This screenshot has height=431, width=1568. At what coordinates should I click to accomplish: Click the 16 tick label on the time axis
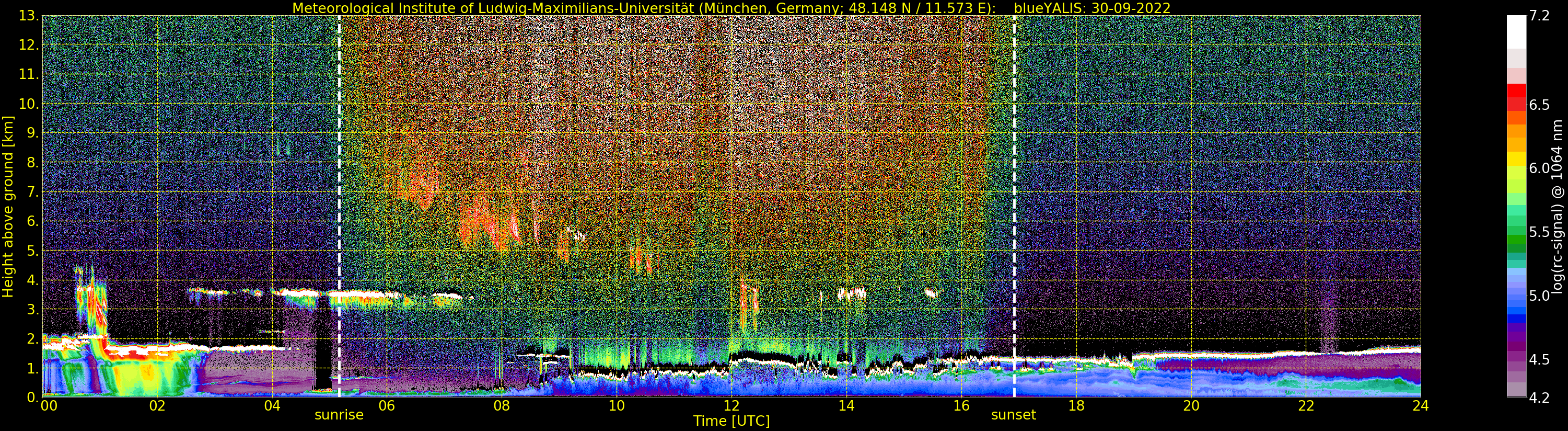961,406
